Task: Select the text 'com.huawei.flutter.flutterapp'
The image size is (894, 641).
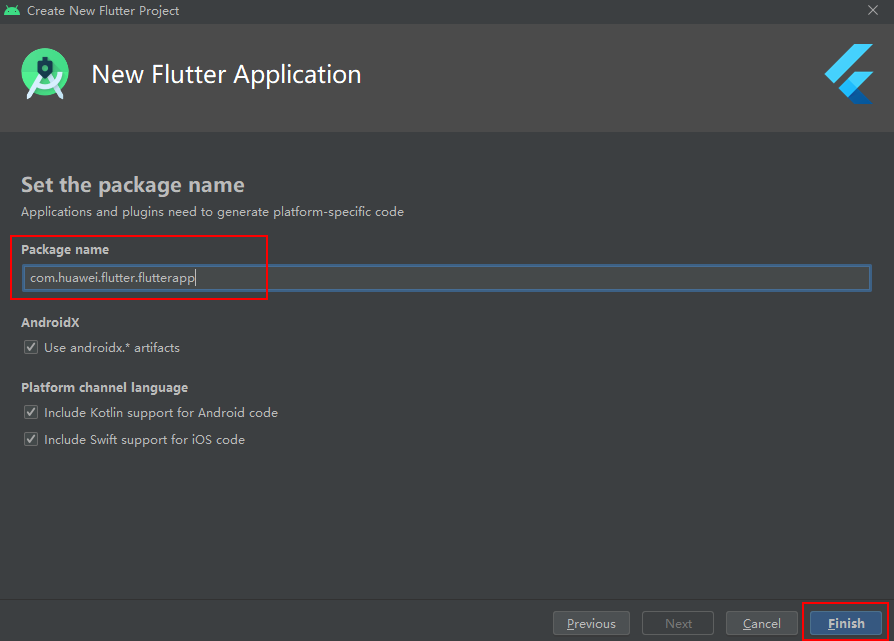Action: [110, 277]
